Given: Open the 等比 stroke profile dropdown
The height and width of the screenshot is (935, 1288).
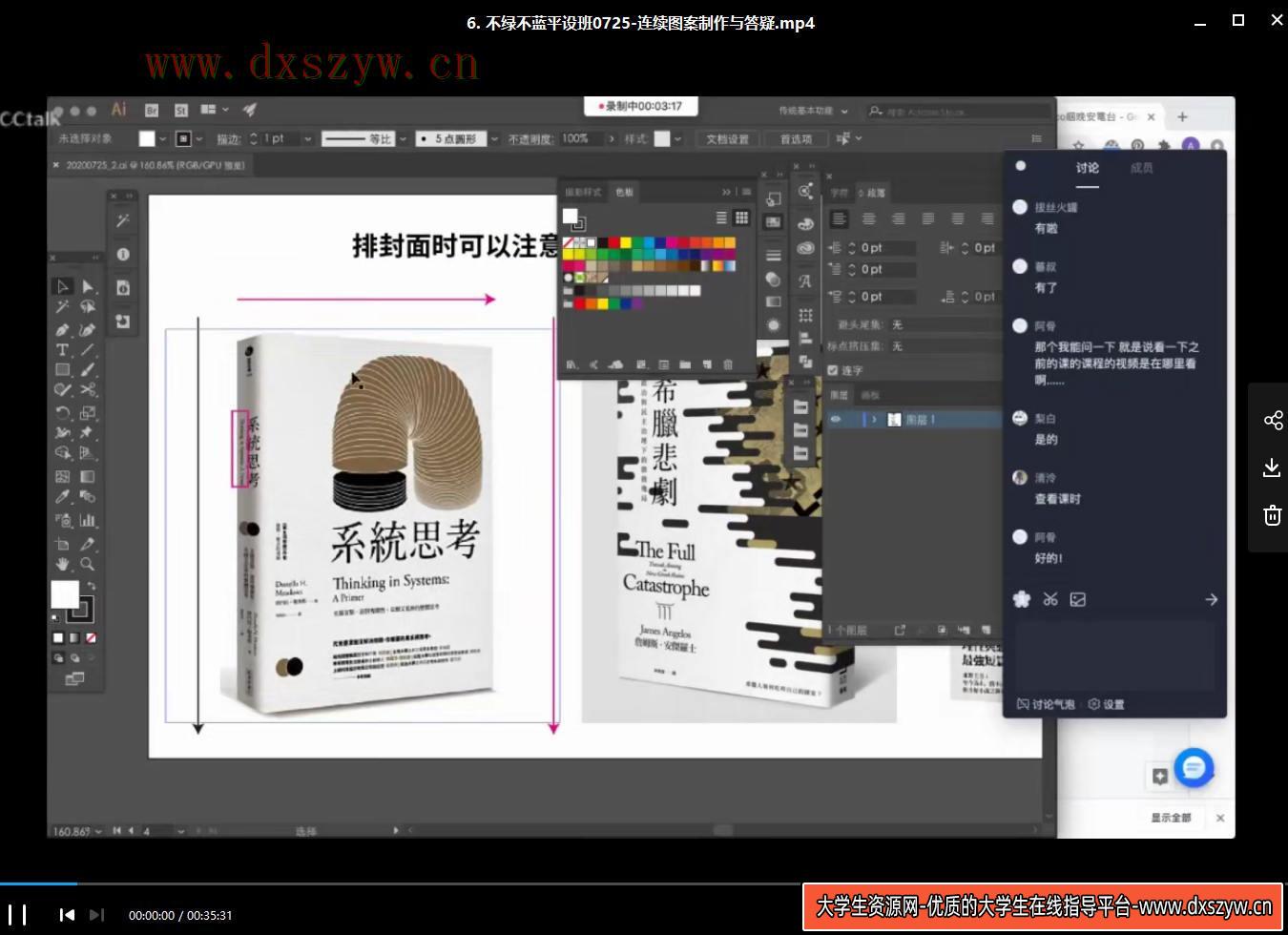Looking at the screenshot, I should click(402, 138).
